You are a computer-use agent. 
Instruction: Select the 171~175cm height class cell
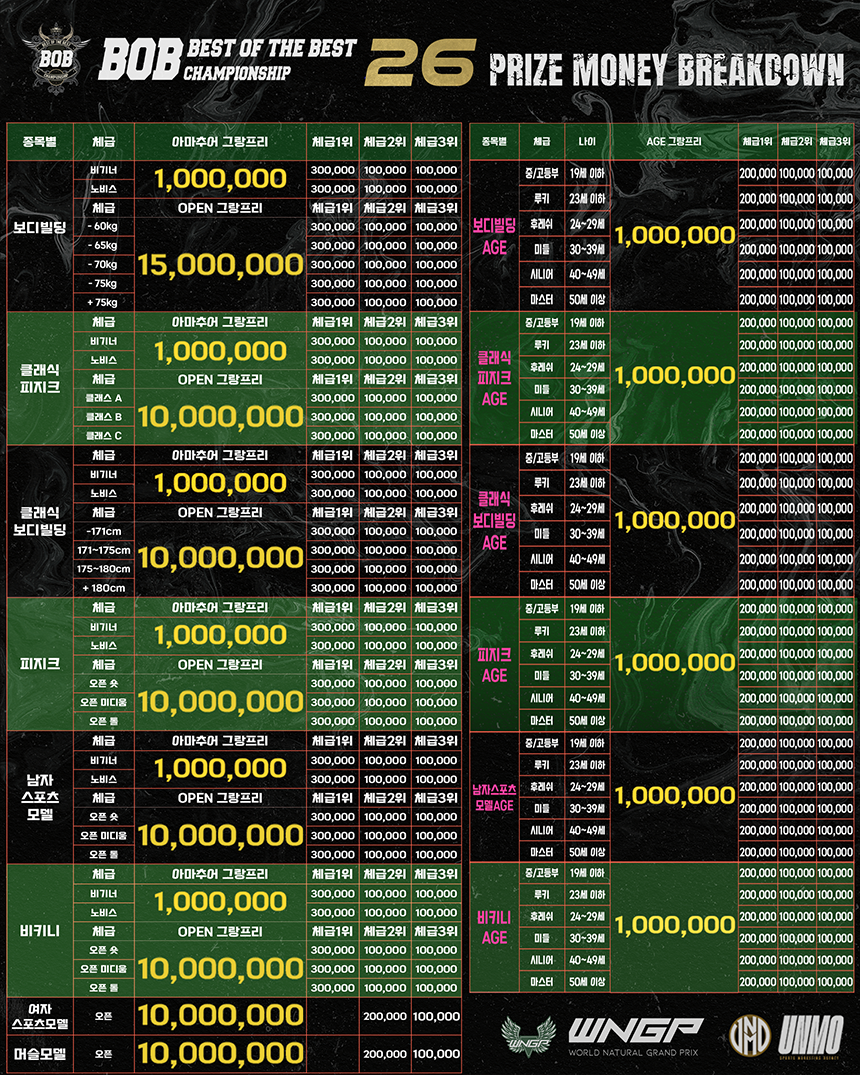tap(104, 550)
